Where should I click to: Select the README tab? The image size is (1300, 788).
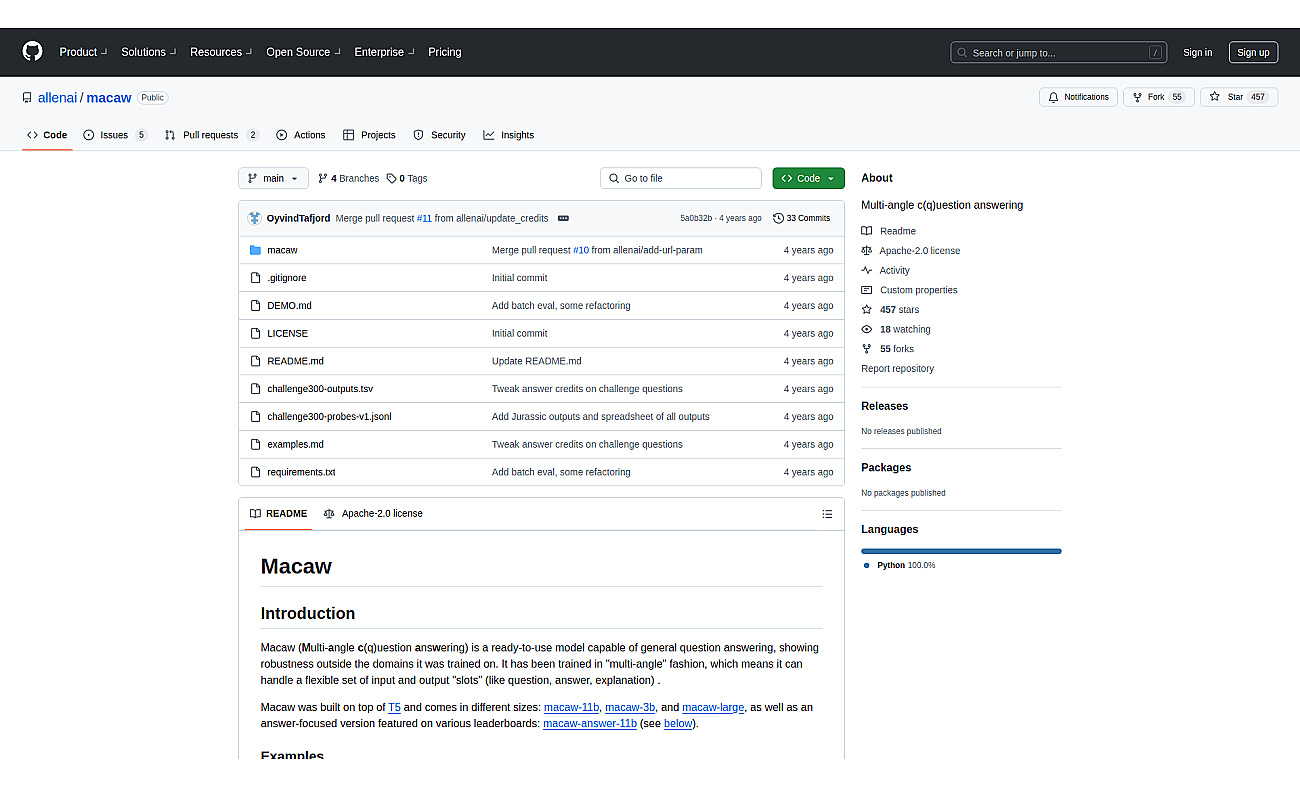tap(278, 514)
